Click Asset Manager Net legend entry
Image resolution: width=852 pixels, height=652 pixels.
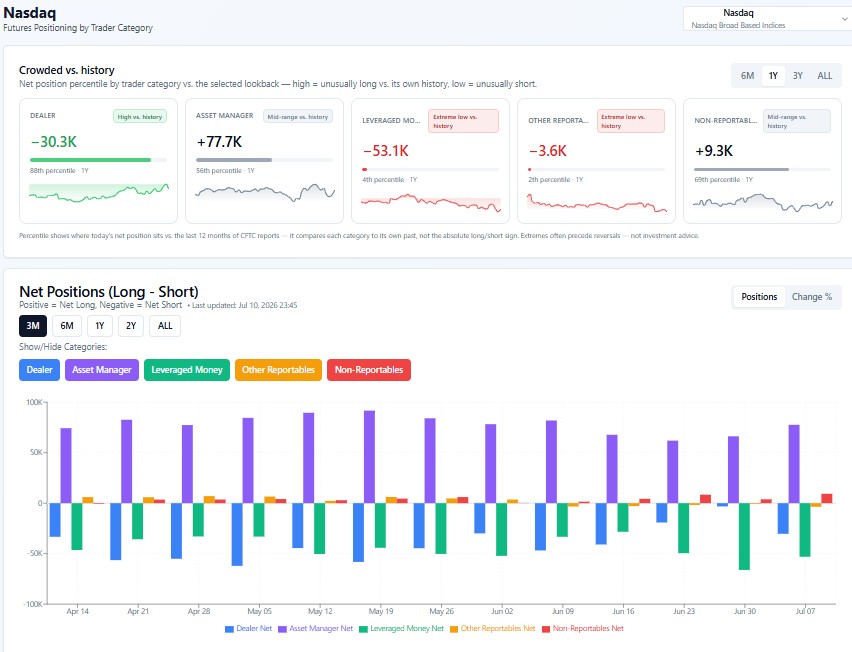click(x=316, y=629)
